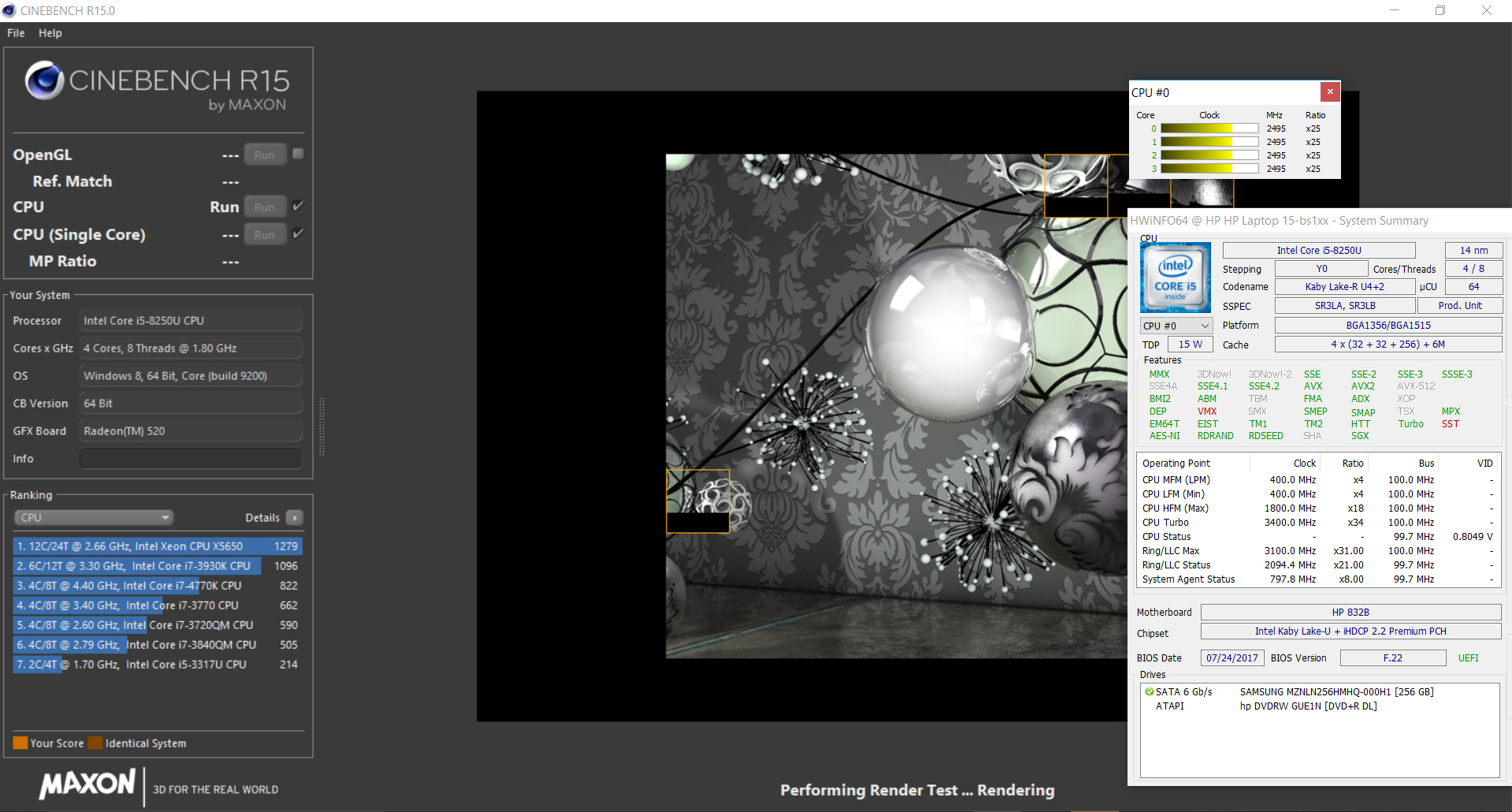Click the MAXON logo at bottom
The height and width of the screenshot is (812, 1512).
pos(87,784)
